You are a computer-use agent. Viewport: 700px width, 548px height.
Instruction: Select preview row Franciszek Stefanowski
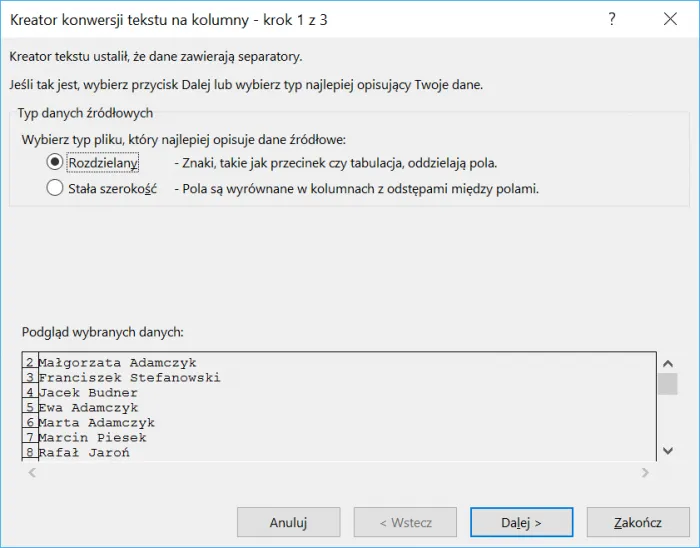129,378
